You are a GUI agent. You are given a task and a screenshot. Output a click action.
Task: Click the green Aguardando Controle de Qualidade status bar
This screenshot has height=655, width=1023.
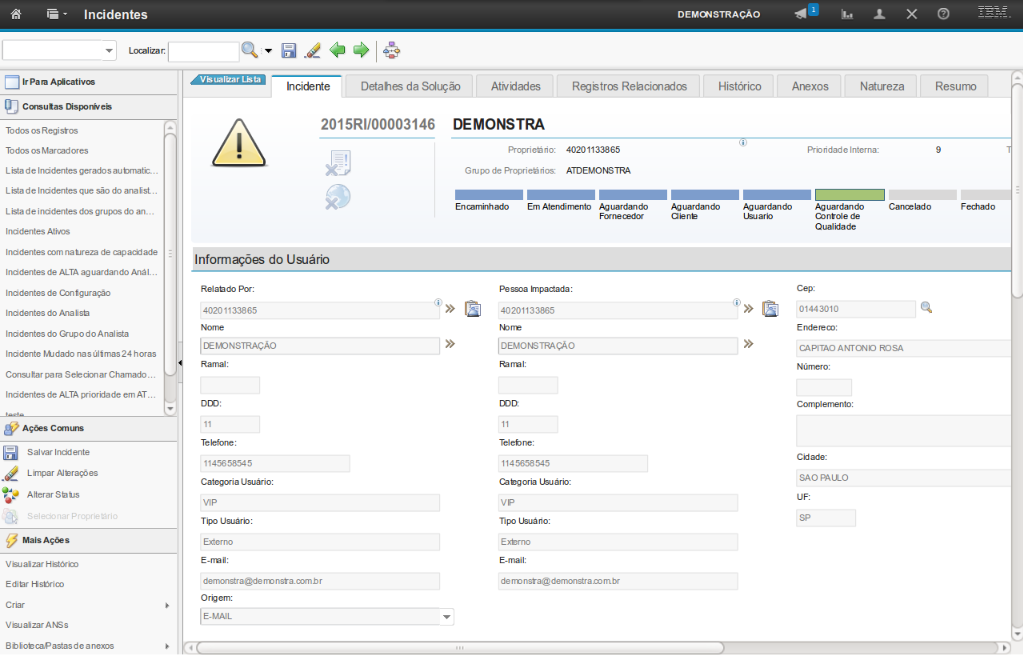(849, 195)
